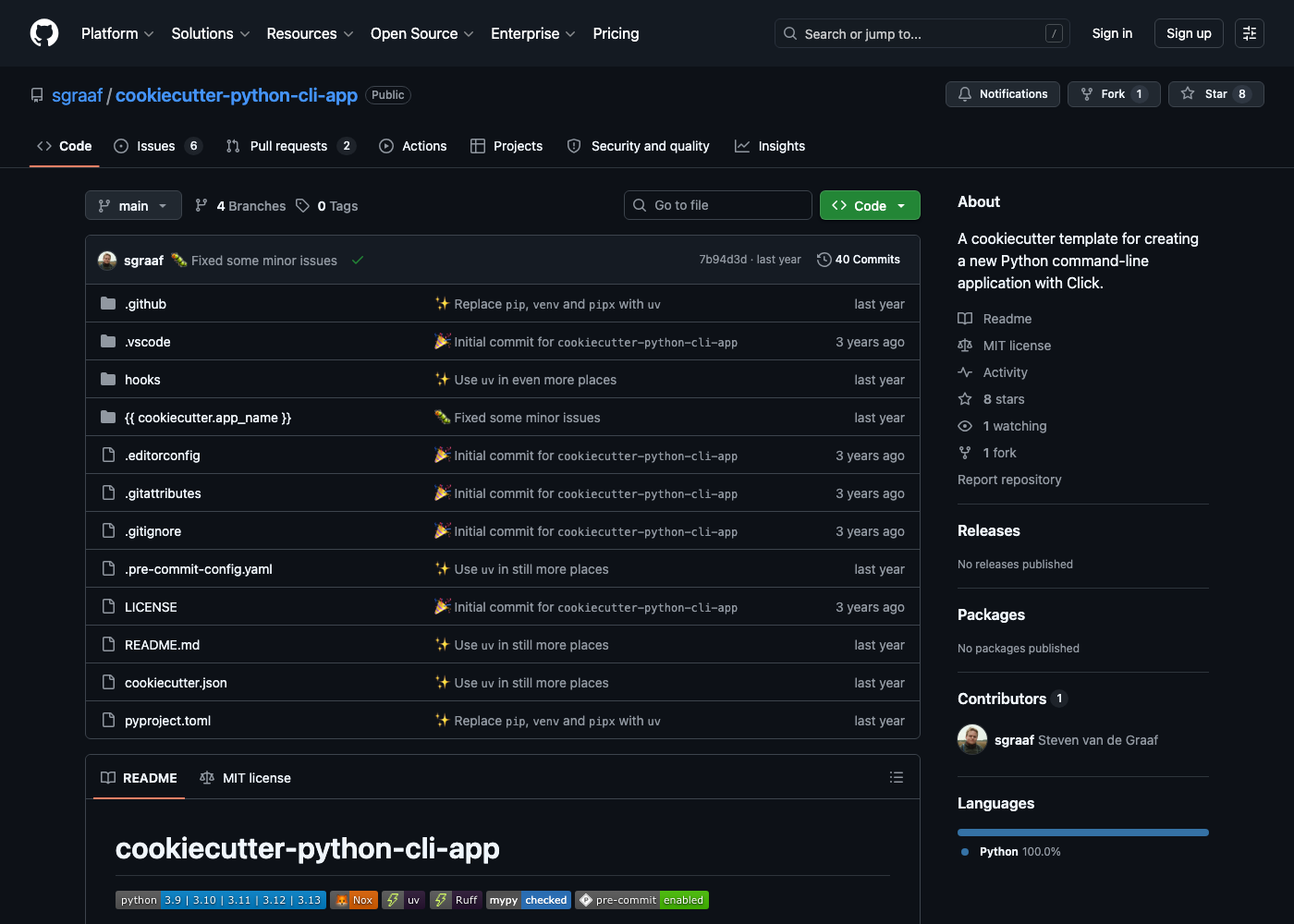Image resolution: width=1294 pixels, height=924 pixels.
Task: Click the tags icon near 0 Tags
Action: 303,205
